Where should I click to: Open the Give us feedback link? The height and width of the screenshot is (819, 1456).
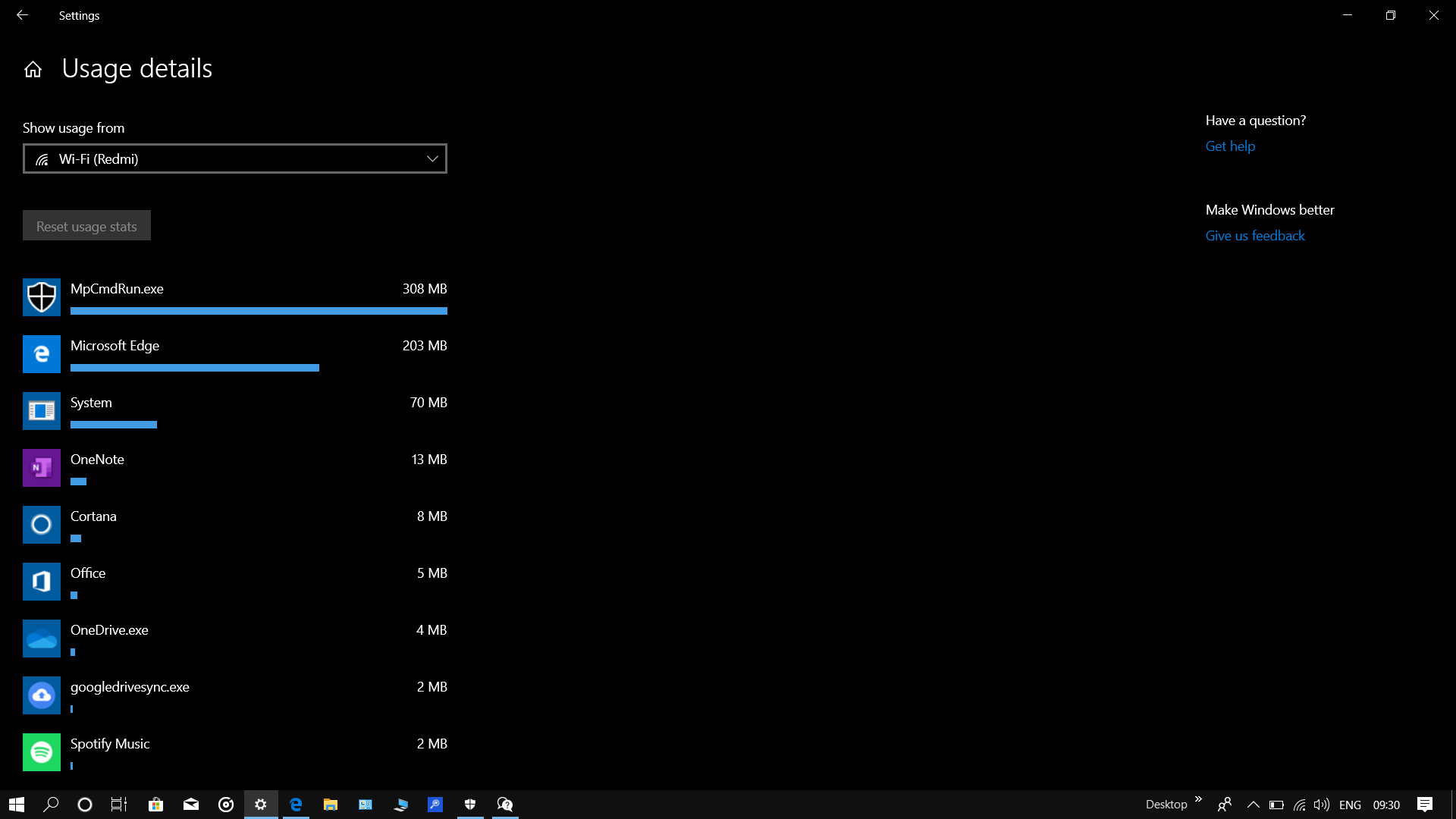(x=1255, y=236)
